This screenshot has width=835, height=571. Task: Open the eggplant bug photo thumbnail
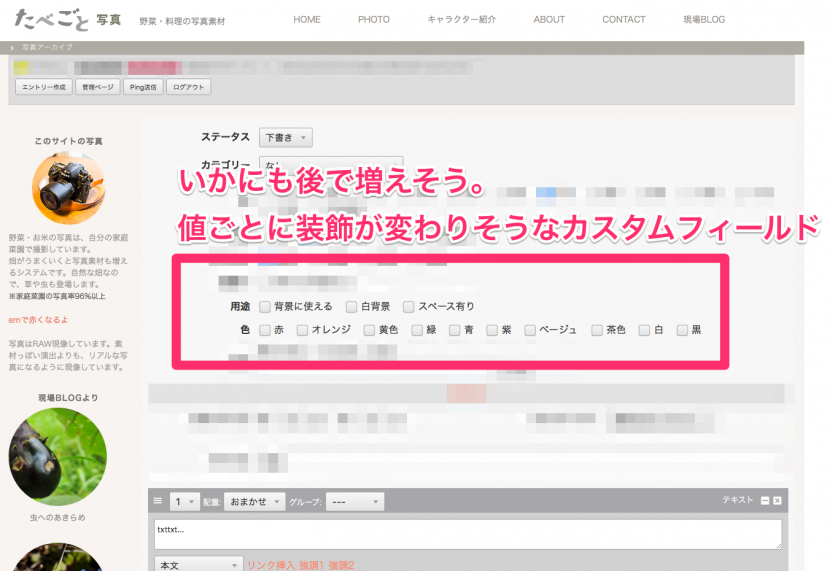click(58, 456)
